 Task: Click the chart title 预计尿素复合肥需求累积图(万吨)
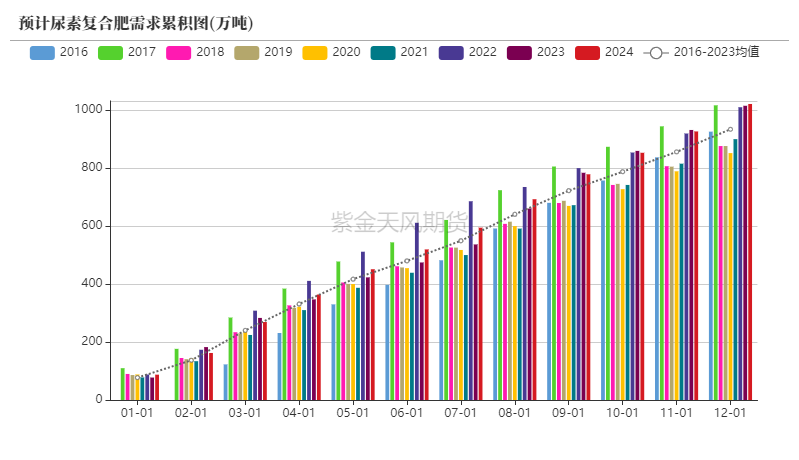(136, 23)
